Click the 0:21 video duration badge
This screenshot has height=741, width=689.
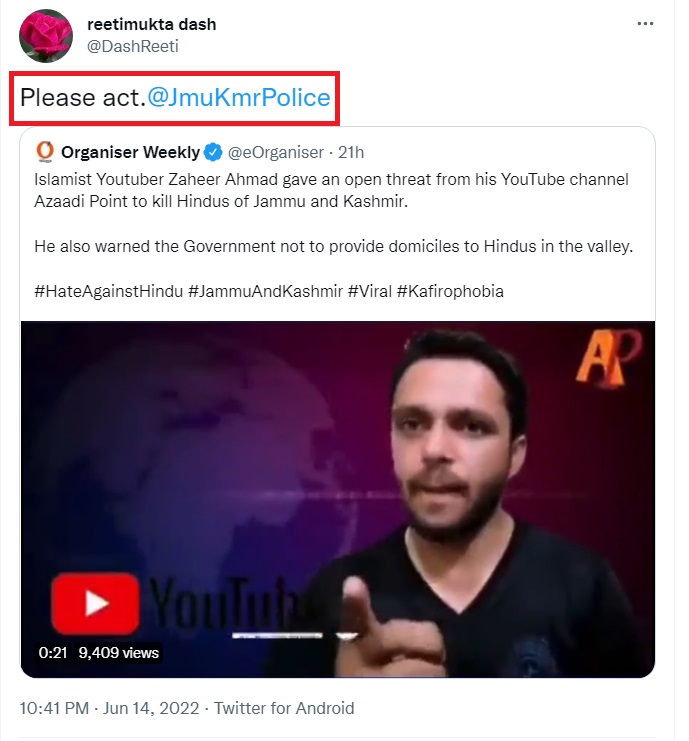pos(52,653)
